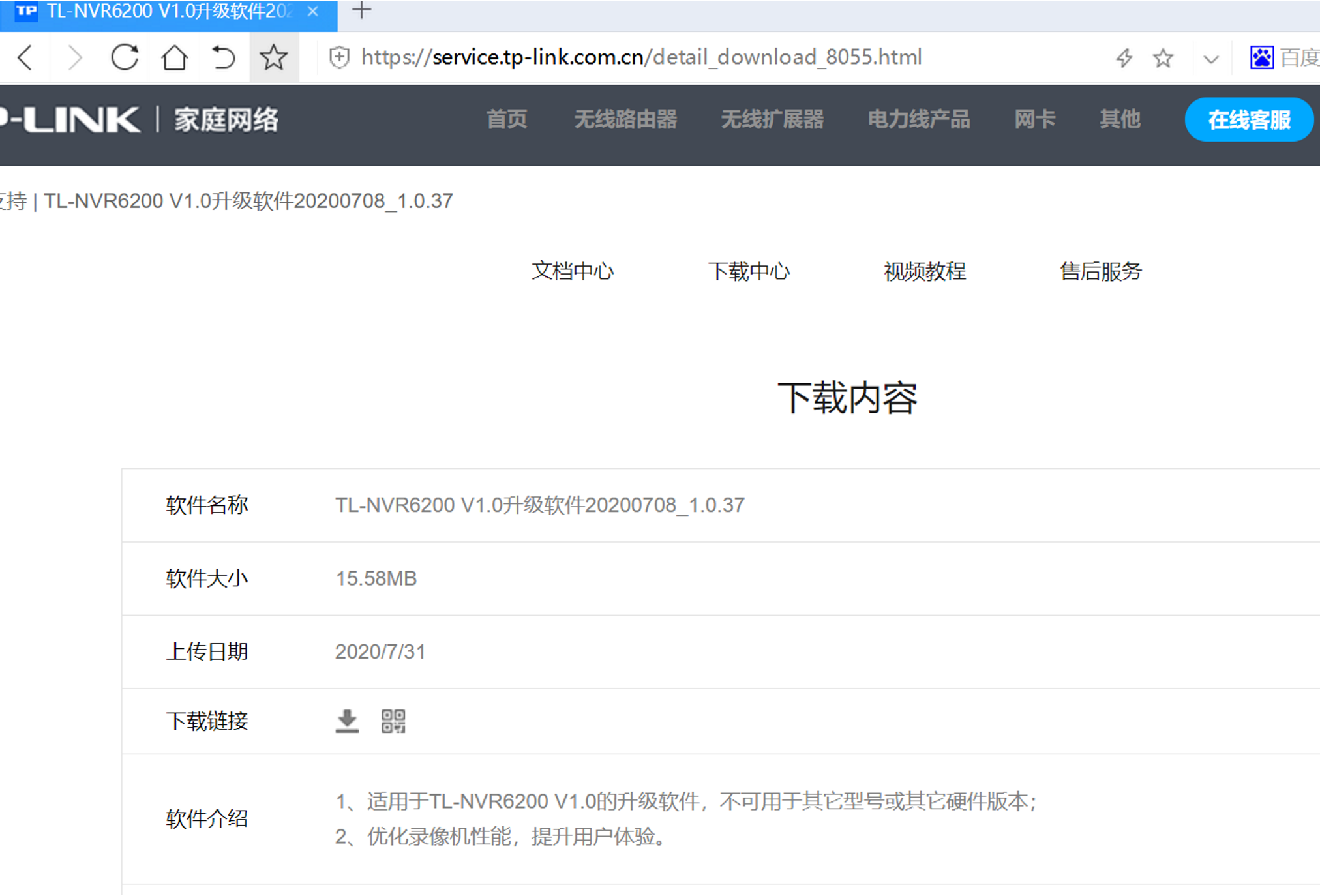This screenshot has height=896, width=1320.
Task: Click the favorites star in the toolbar
Action: click(x=273, y=57)
